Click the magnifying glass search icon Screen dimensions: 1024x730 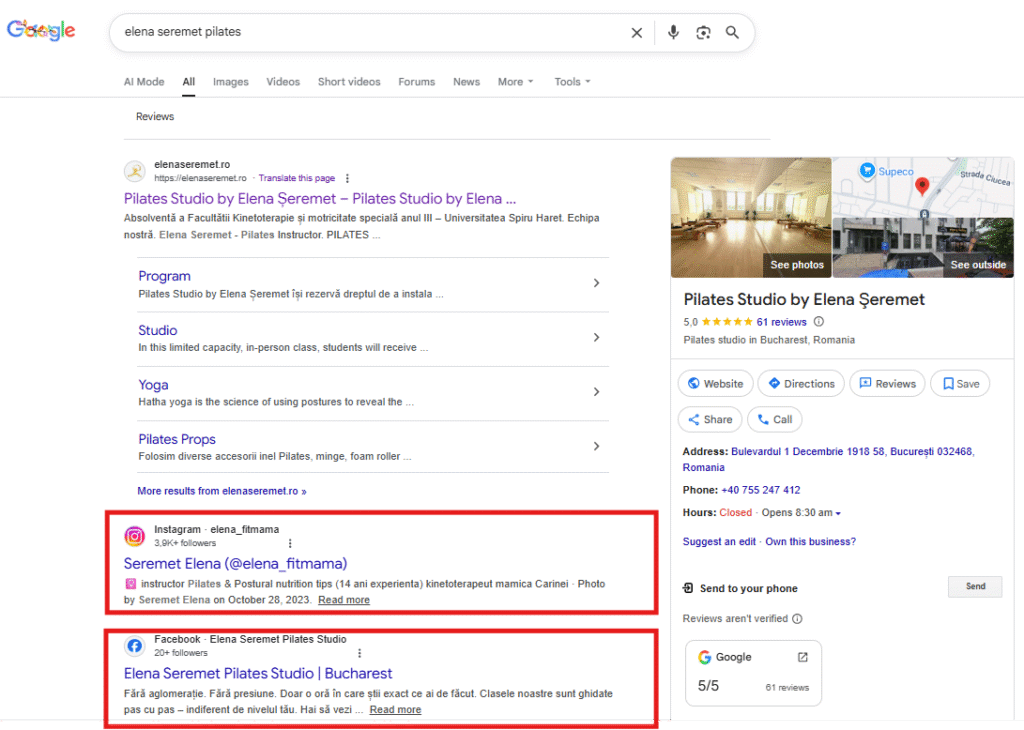(733, 33)
